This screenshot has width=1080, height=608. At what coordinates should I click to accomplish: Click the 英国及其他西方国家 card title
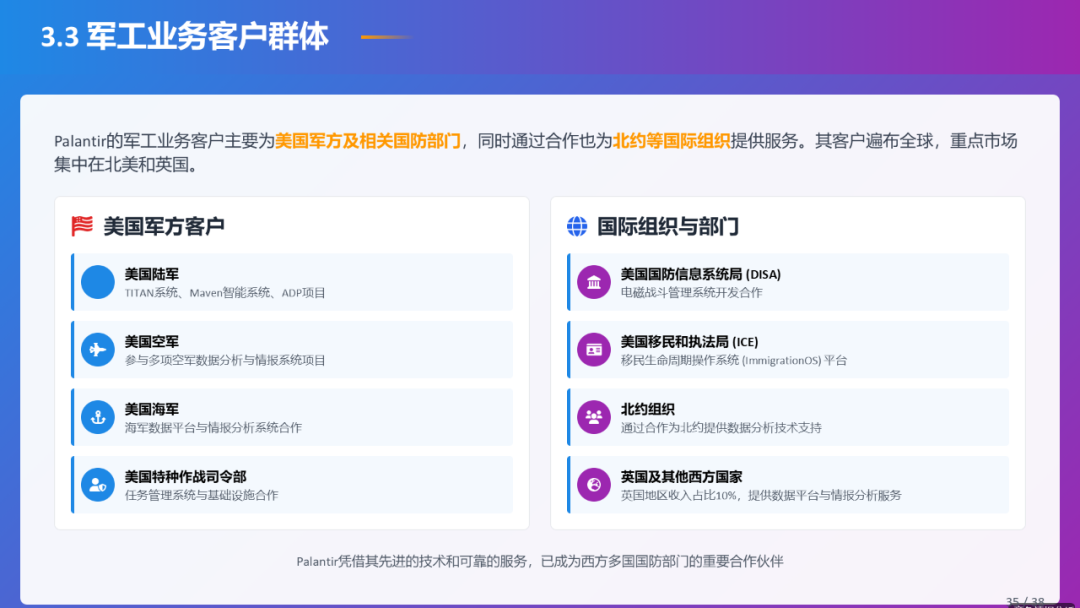(x=681, y=476)
